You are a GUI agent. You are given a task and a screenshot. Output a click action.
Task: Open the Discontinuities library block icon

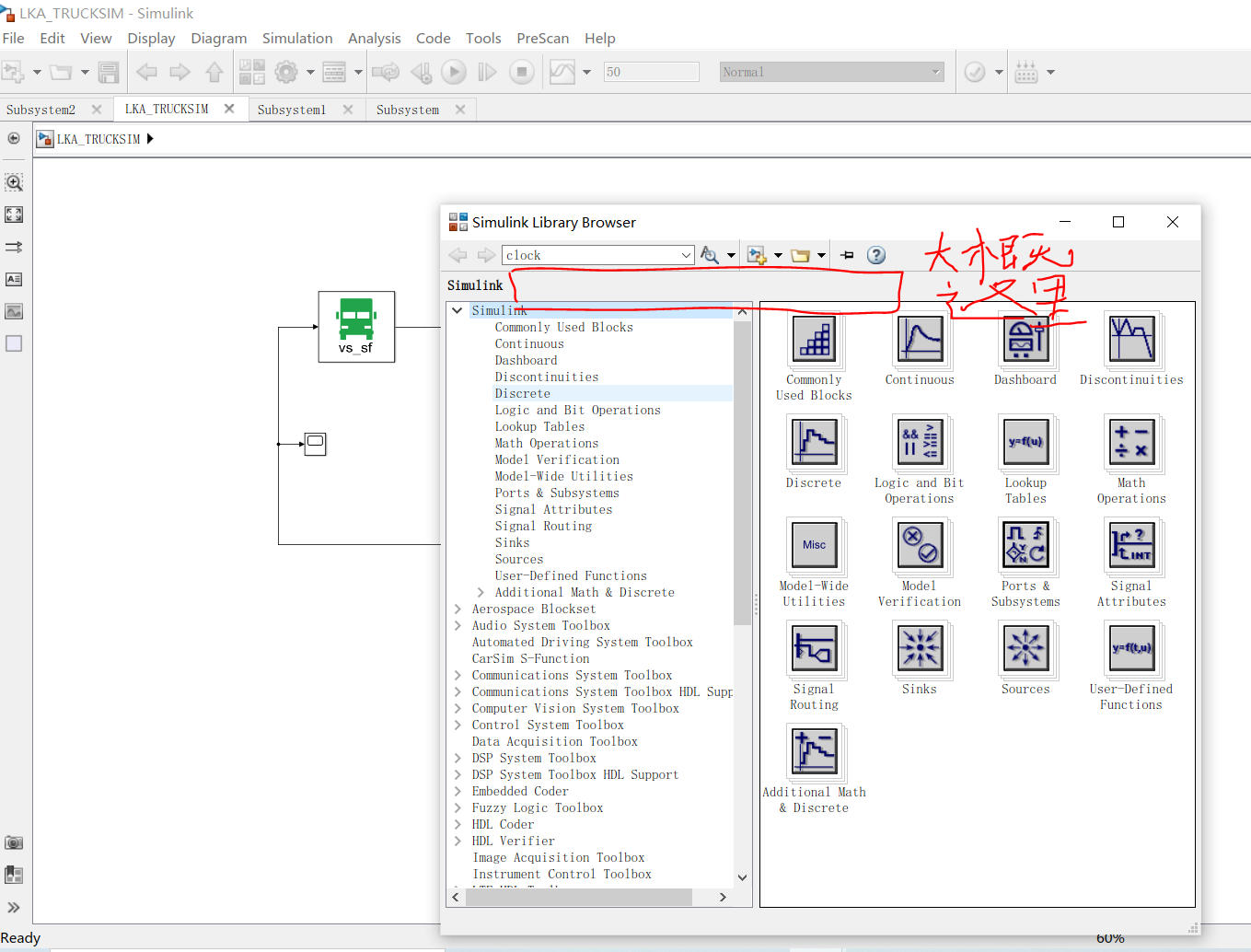pos(1131,341)
